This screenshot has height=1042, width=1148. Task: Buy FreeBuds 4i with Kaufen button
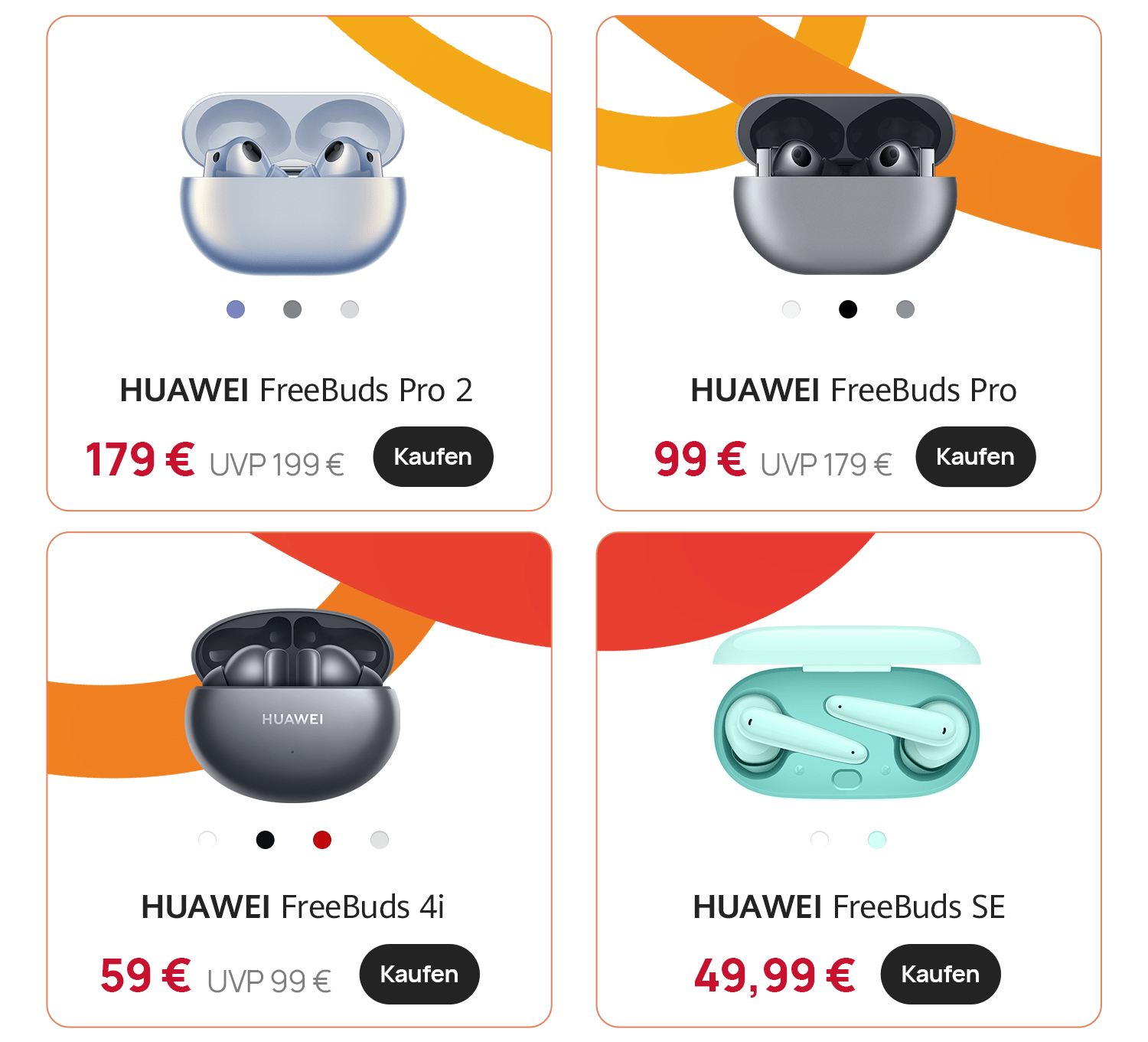tap(419, 974)
